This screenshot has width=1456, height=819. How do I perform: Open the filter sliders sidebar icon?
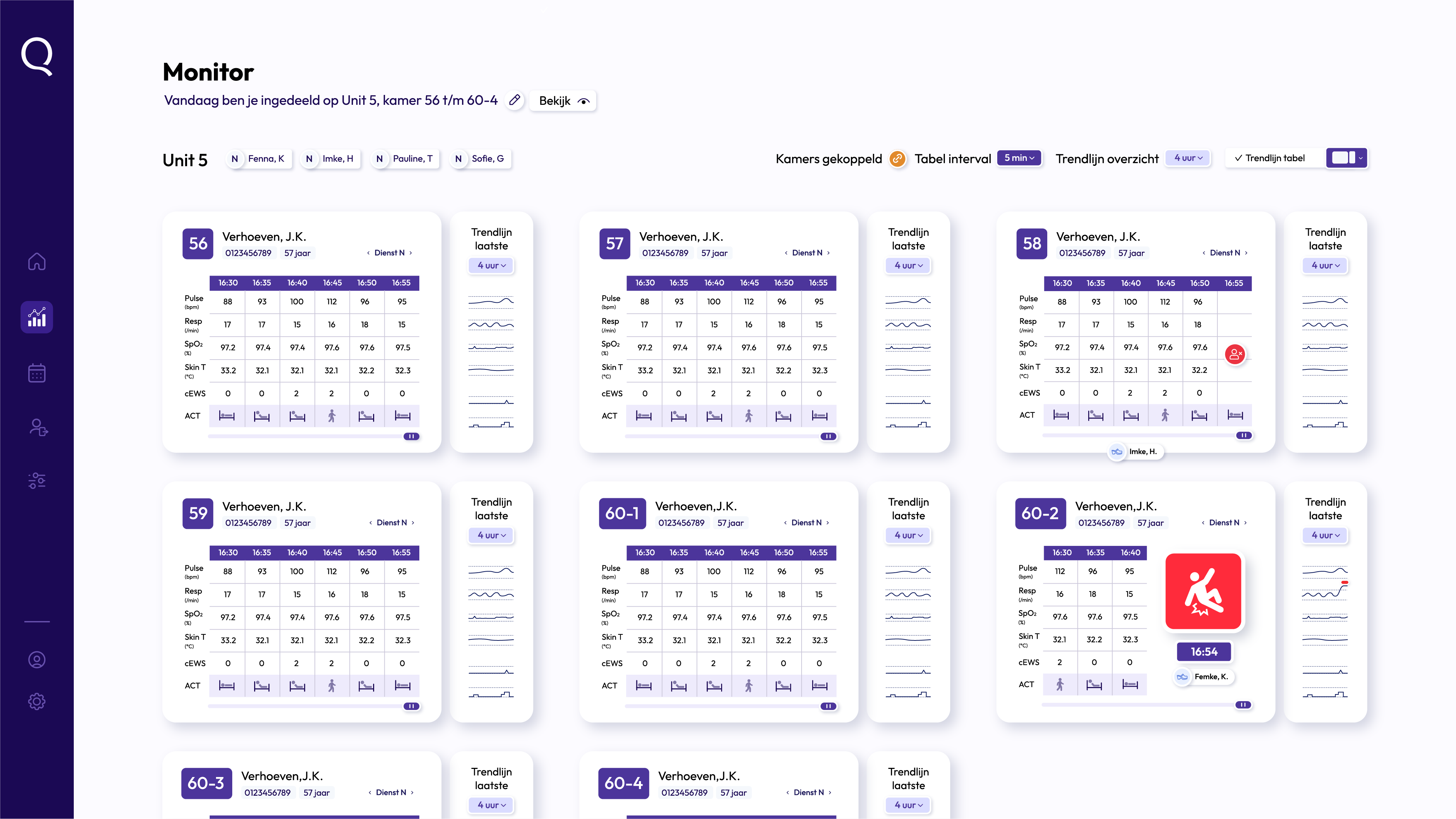(37, 481)
